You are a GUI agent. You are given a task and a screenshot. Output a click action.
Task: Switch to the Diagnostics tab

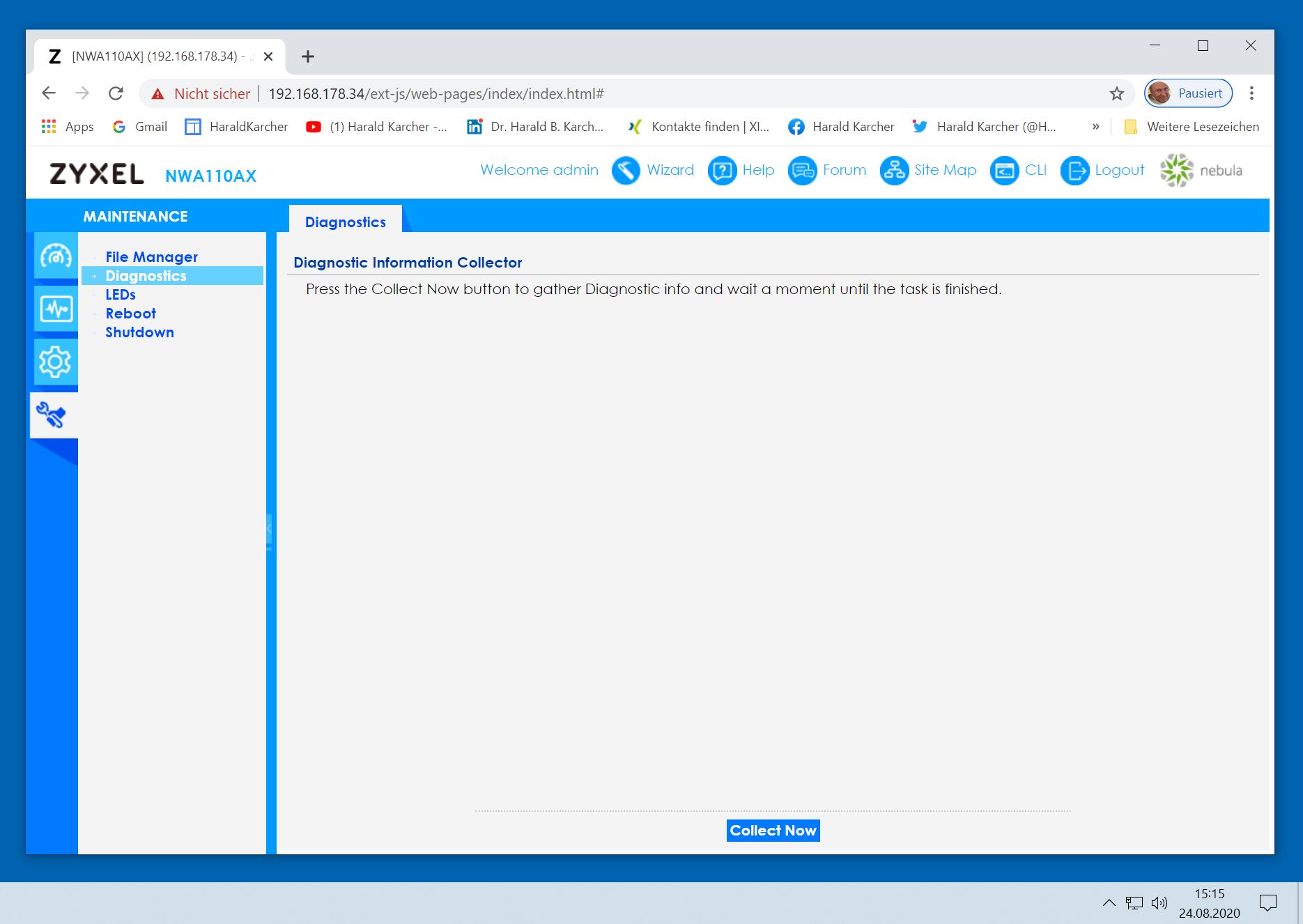345,222
